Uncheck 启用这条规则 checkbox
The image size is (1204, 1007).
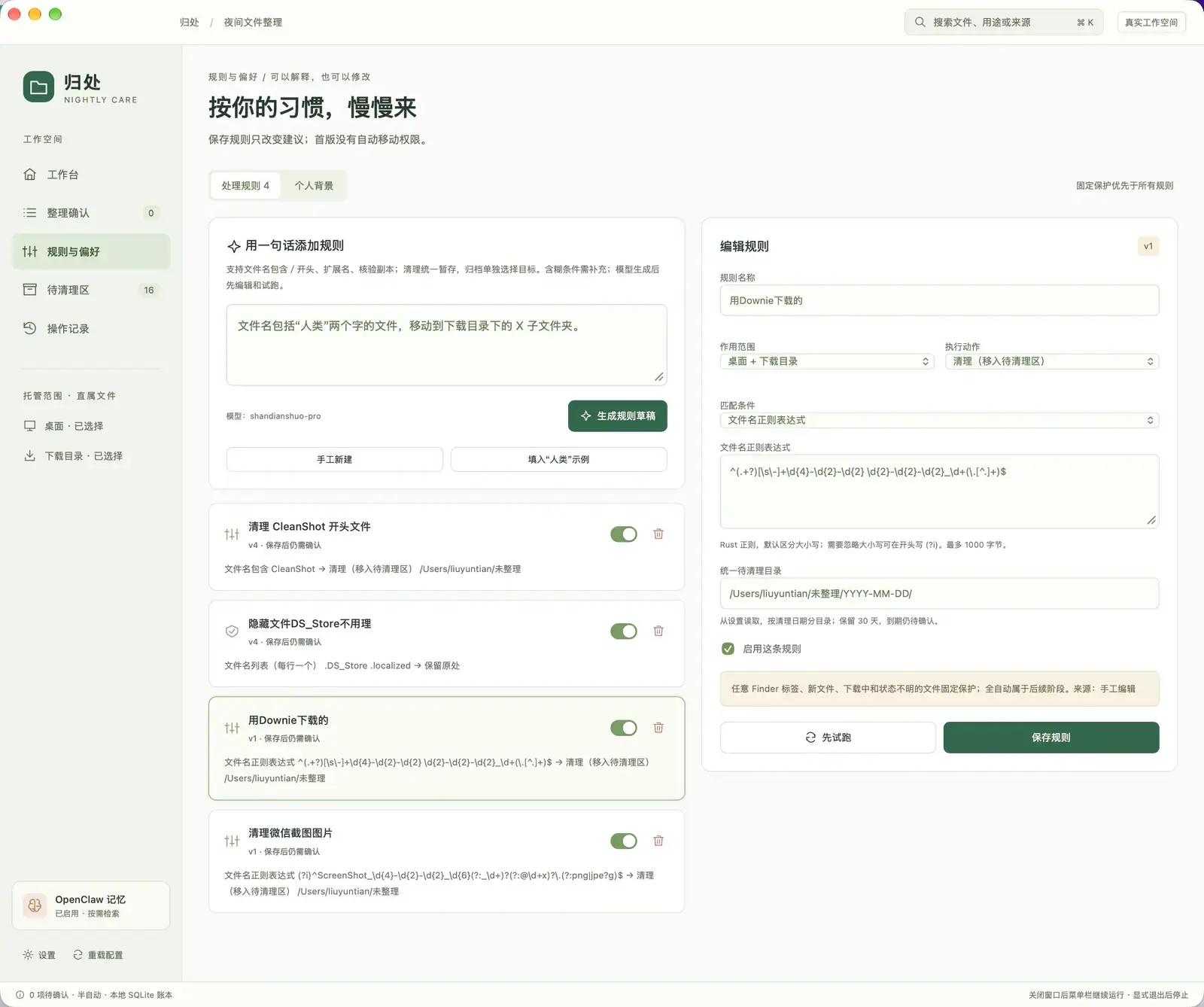728,649
